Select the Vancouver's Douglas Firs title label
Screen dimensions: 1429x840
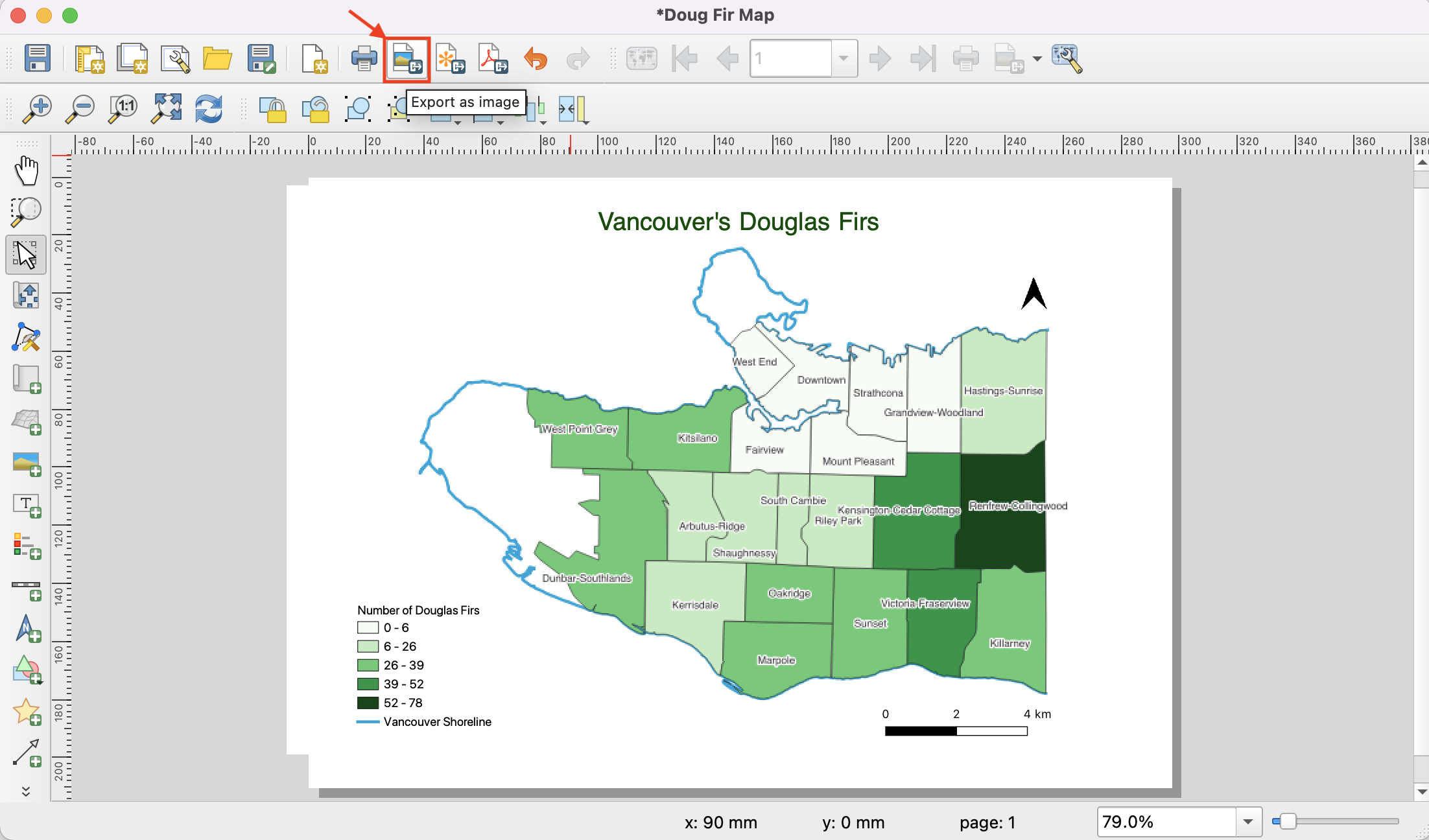pos(738,222)
